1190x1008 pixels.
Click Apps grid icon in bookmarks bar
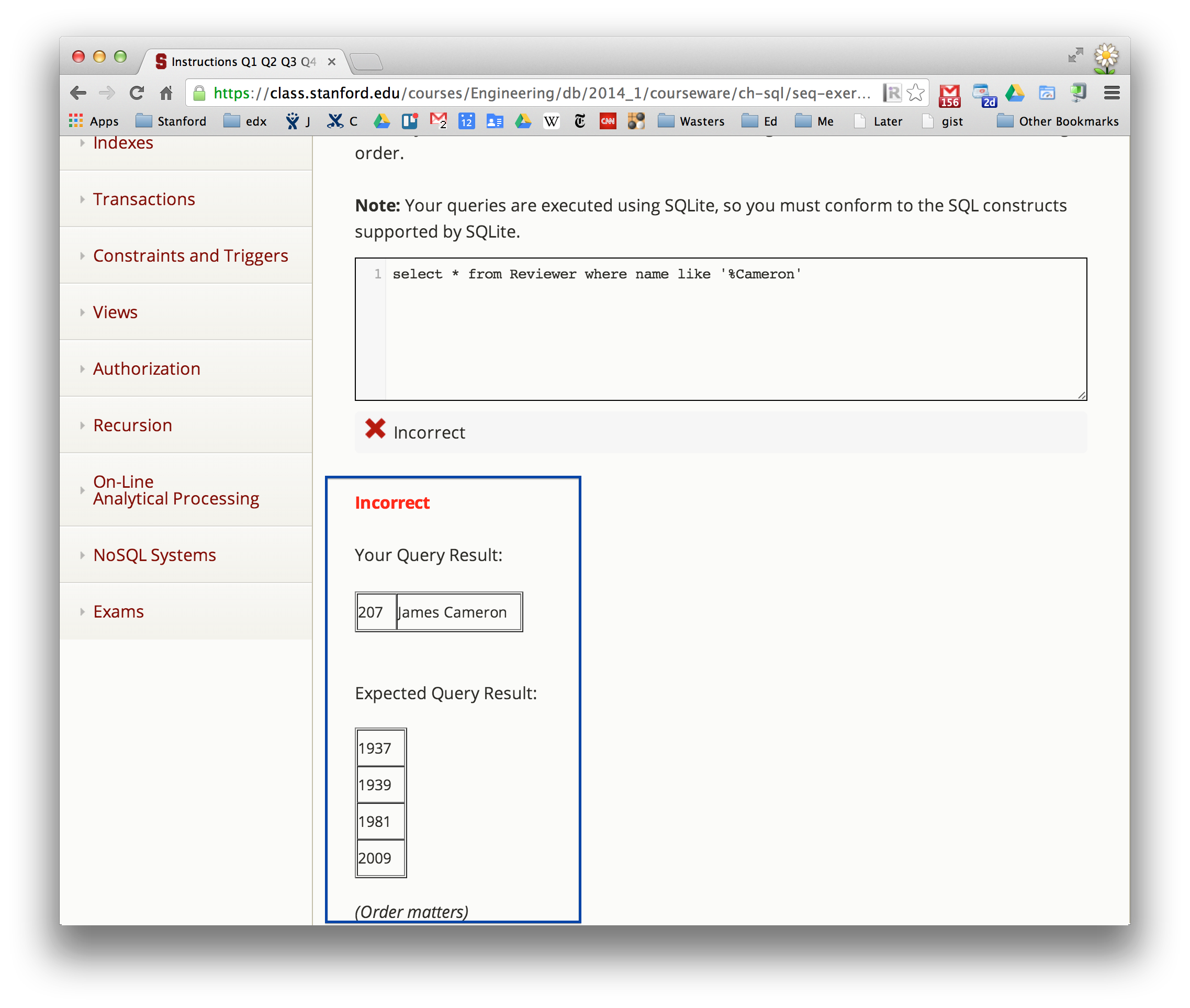click(x=76, y=121)
